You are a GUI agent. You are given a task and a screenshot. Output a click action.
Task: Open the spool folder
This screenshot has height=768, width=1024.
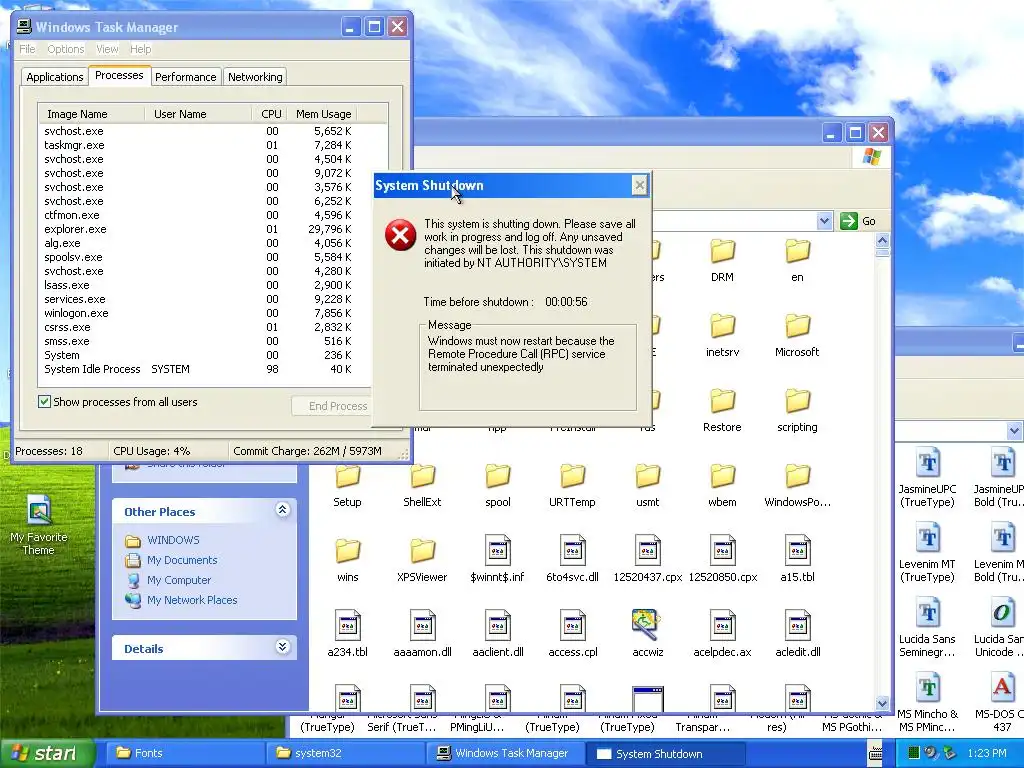498,485
